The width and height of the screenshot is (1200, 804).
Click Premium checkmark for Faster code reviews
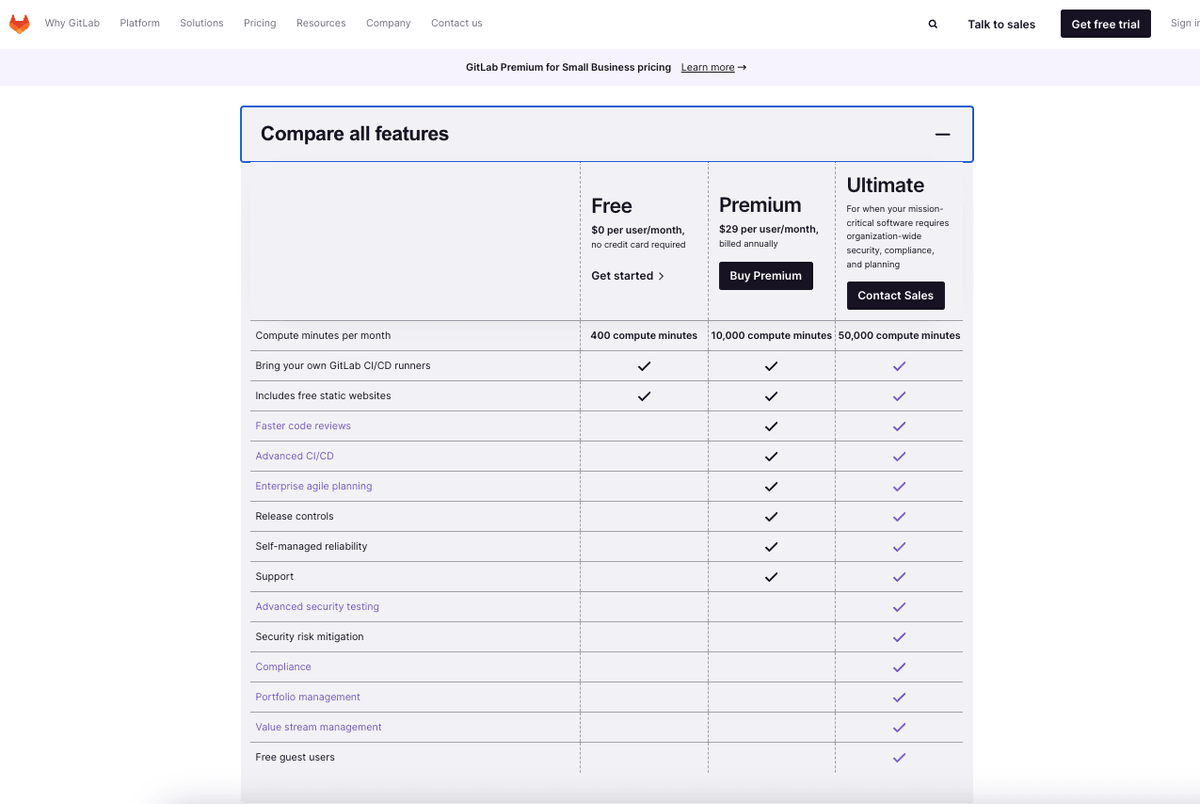pos(771,426)
